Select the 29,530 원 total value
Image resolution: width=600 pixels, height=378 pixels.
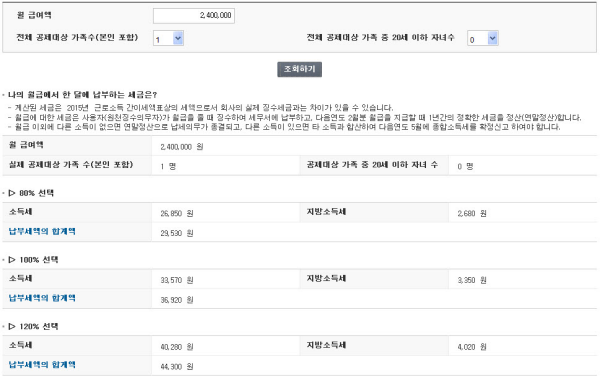point(177,233)
